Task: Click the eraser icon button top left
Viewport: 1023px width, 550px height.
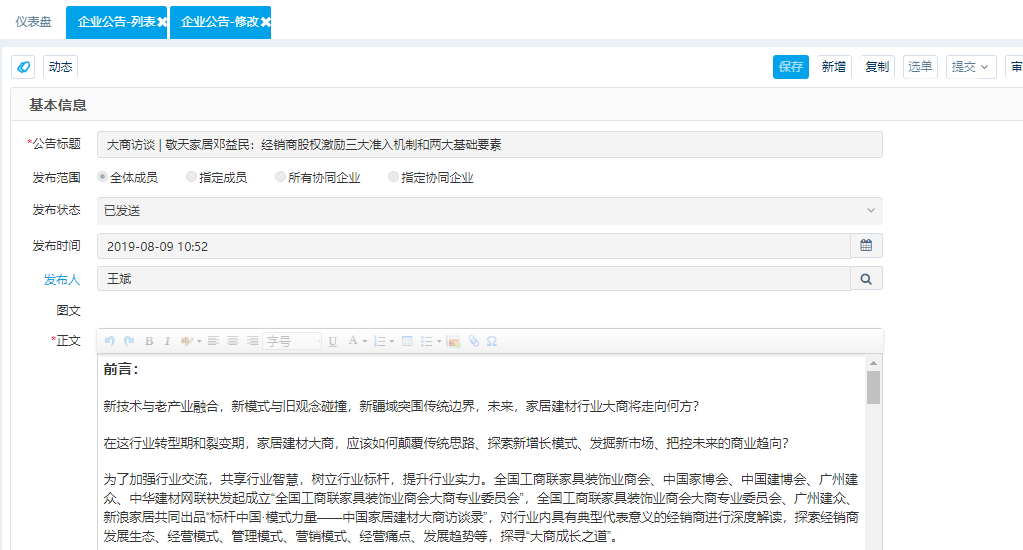Action: pos(23,67)
